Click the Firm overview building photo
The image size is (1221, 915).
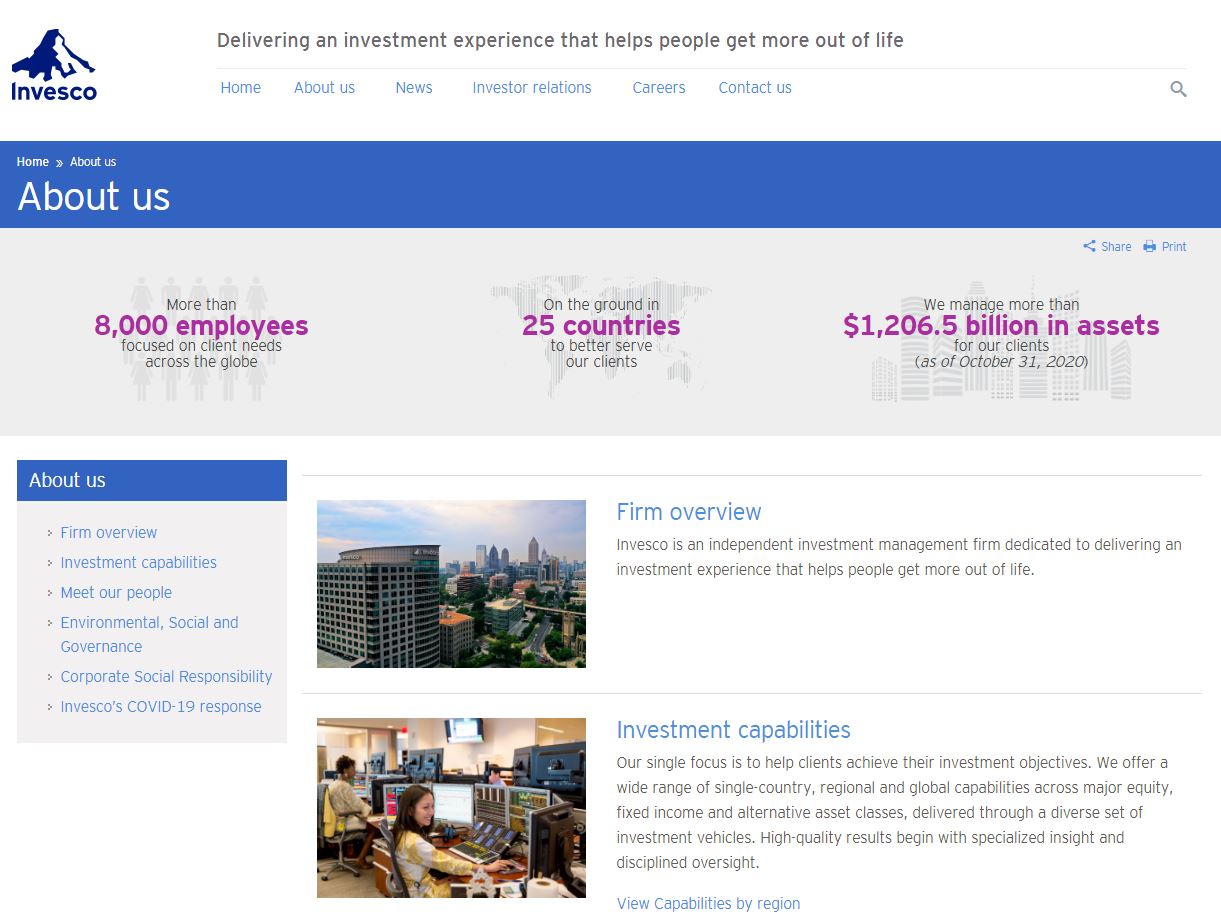(x=451, y=584)
